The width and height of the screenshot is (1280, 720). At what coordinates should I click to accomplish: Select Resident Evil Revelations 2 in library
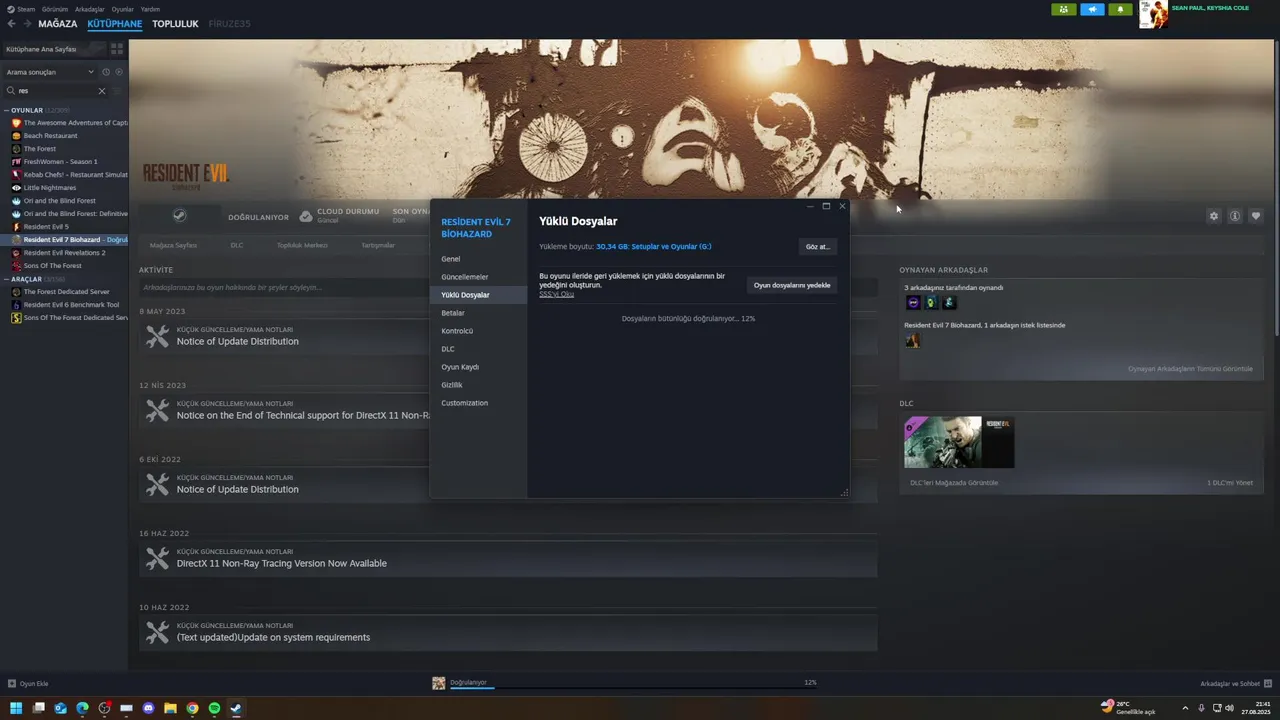click(64, 253)
